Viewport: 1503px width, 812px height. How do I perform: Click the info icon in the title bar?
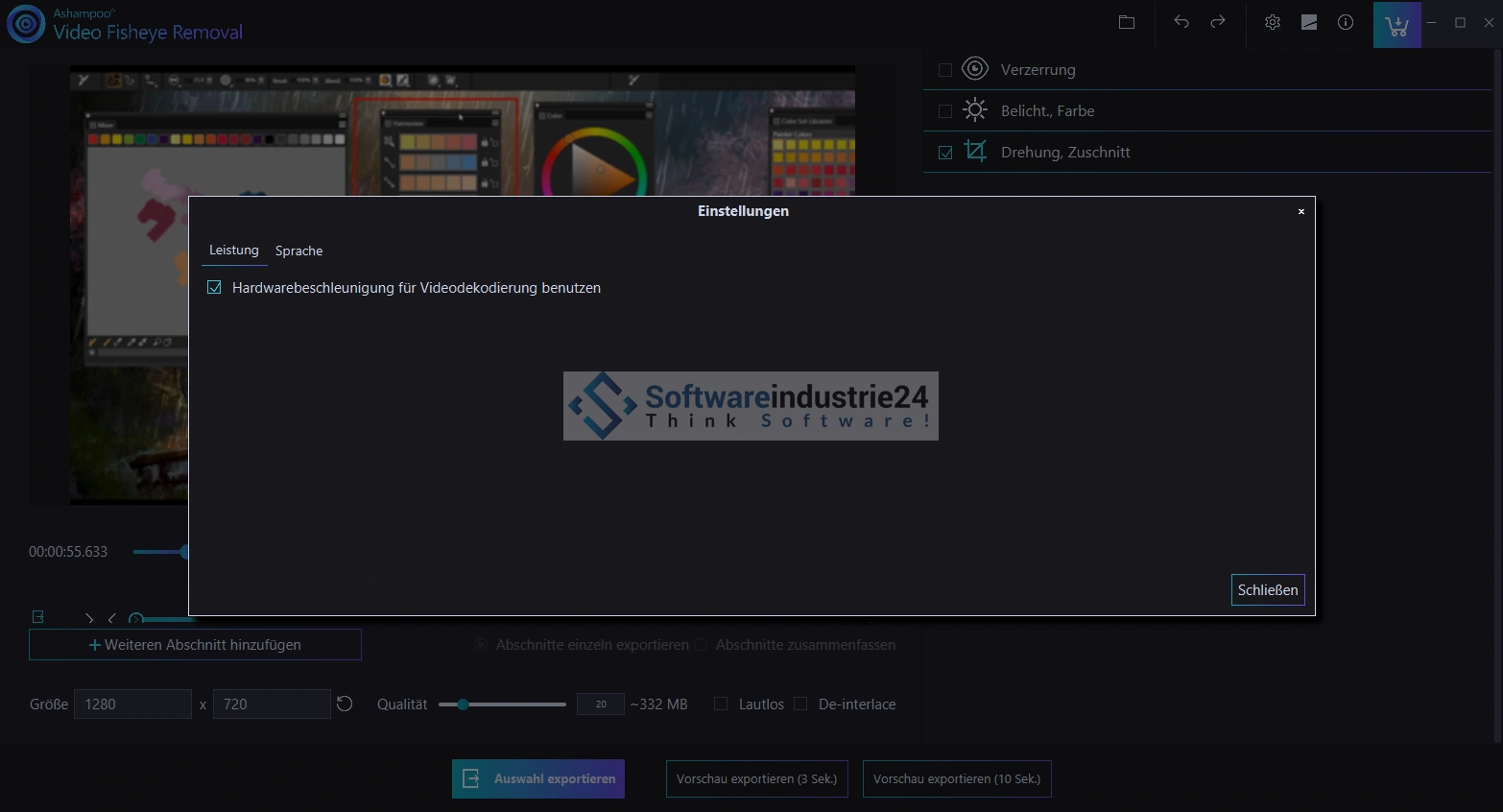click(1346, 22)
